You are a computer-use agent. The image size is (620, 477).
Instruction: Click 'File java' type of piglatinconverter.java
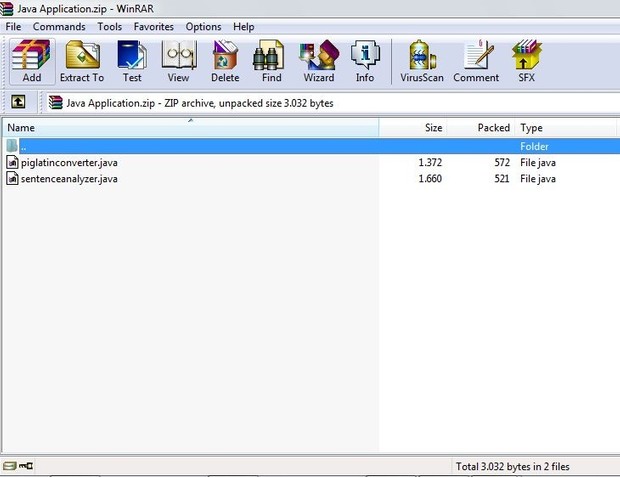[538, 163]
